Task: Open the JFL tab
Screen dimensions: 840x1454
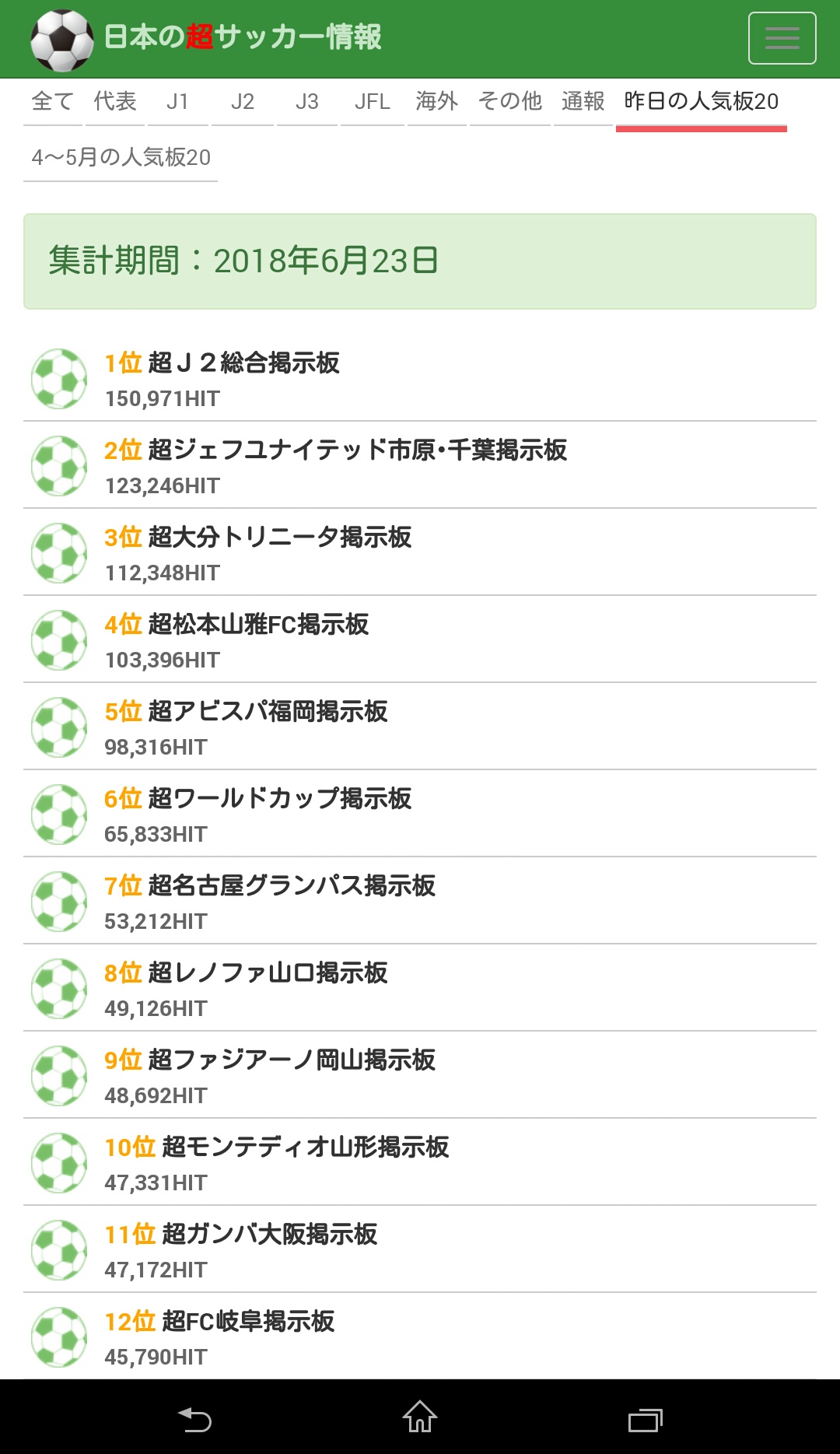Action: (x=372, y=102)
